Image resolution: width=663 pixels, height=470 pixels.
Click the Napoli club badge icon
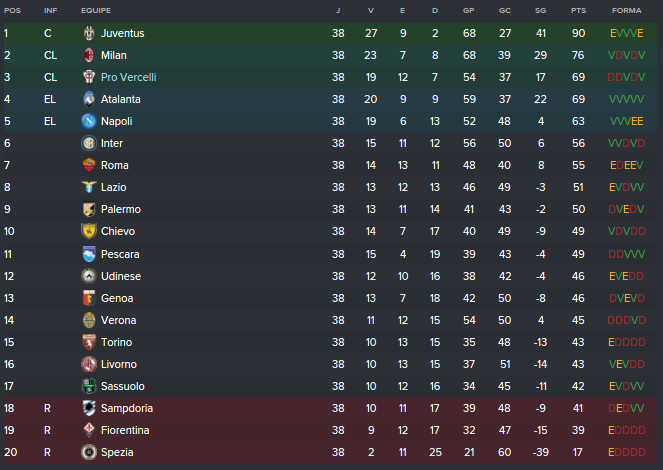(x=89, y=121)
